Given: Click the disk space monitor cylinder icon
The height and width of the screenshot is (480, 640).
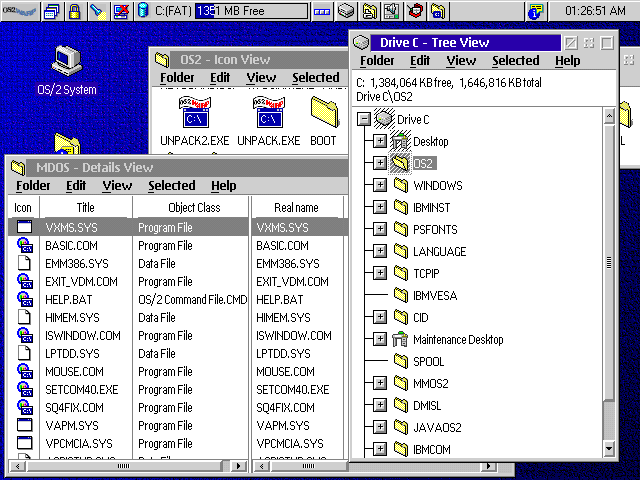Looking at the screenshot, I should pos(143,11).
